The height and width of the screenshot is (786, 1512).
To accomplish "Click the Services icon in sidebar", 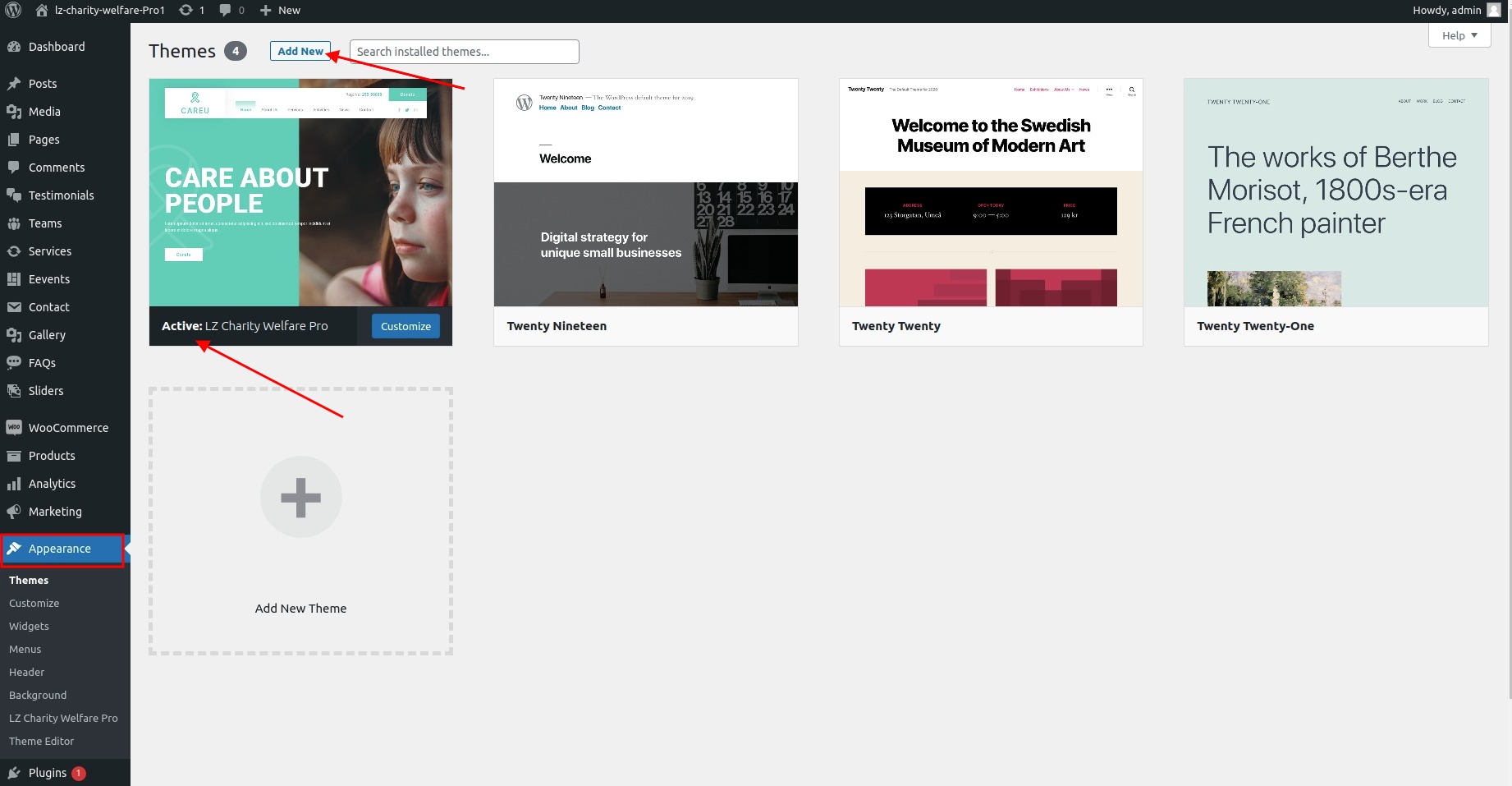I will (x=14, y=251).
